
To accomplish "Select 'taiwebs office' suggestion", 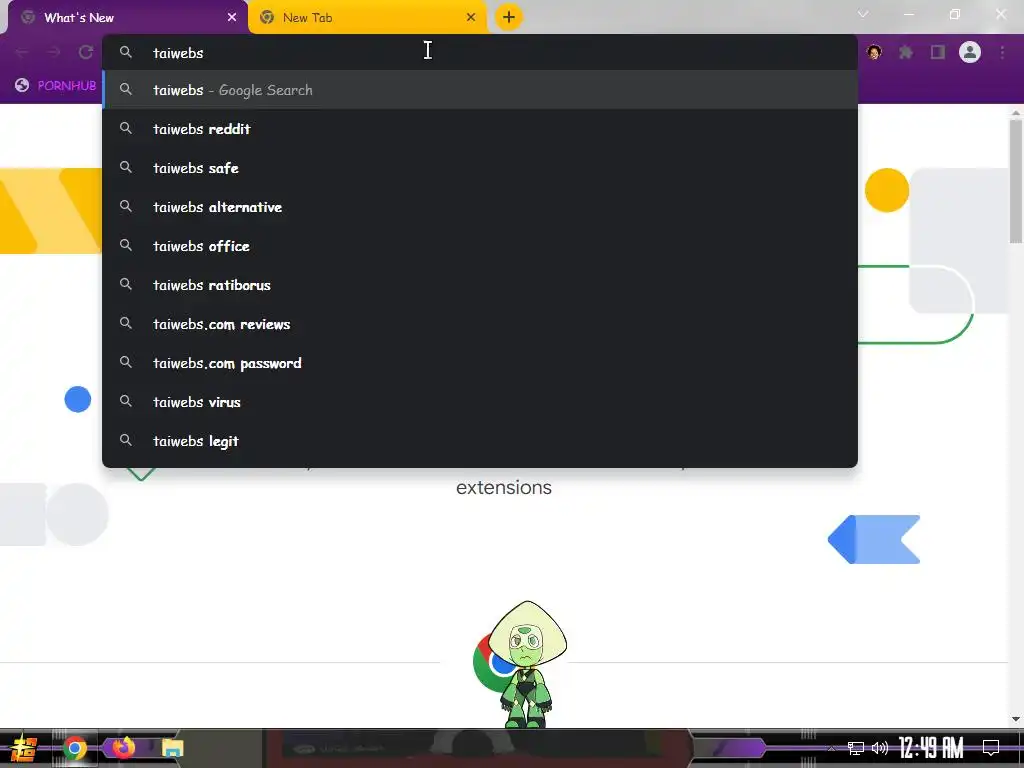I will point(479,246).
